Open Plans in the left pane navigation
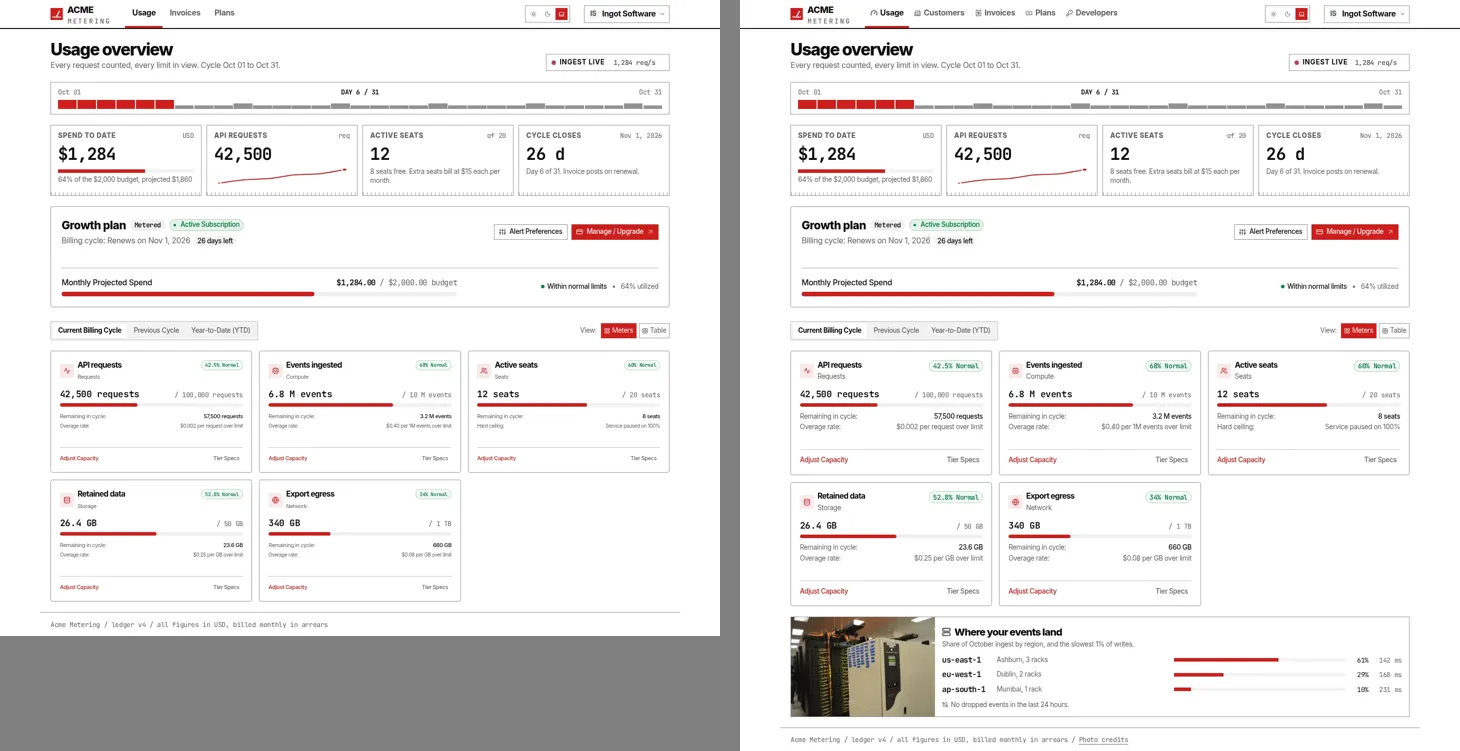 [224, 13]
